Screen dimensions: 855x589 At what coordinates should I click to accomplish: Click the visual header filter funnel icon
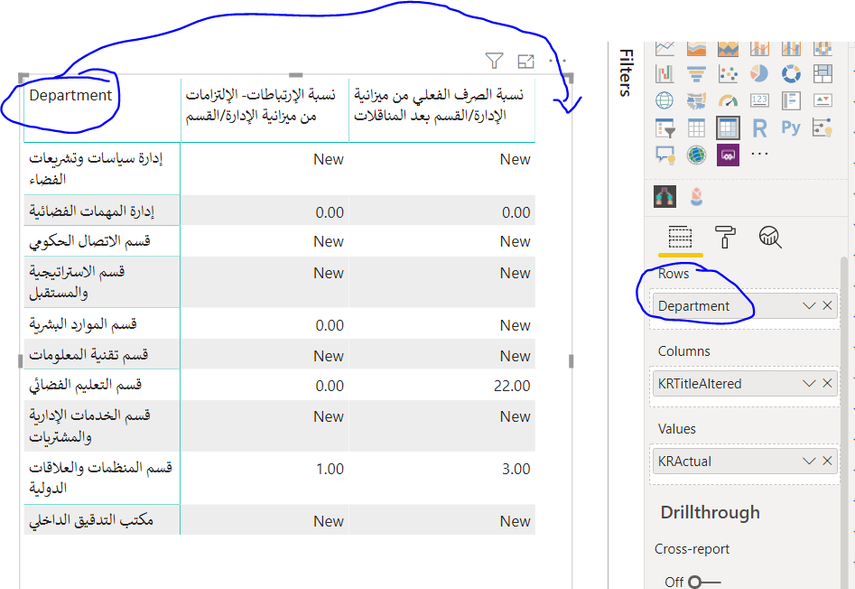494,61
